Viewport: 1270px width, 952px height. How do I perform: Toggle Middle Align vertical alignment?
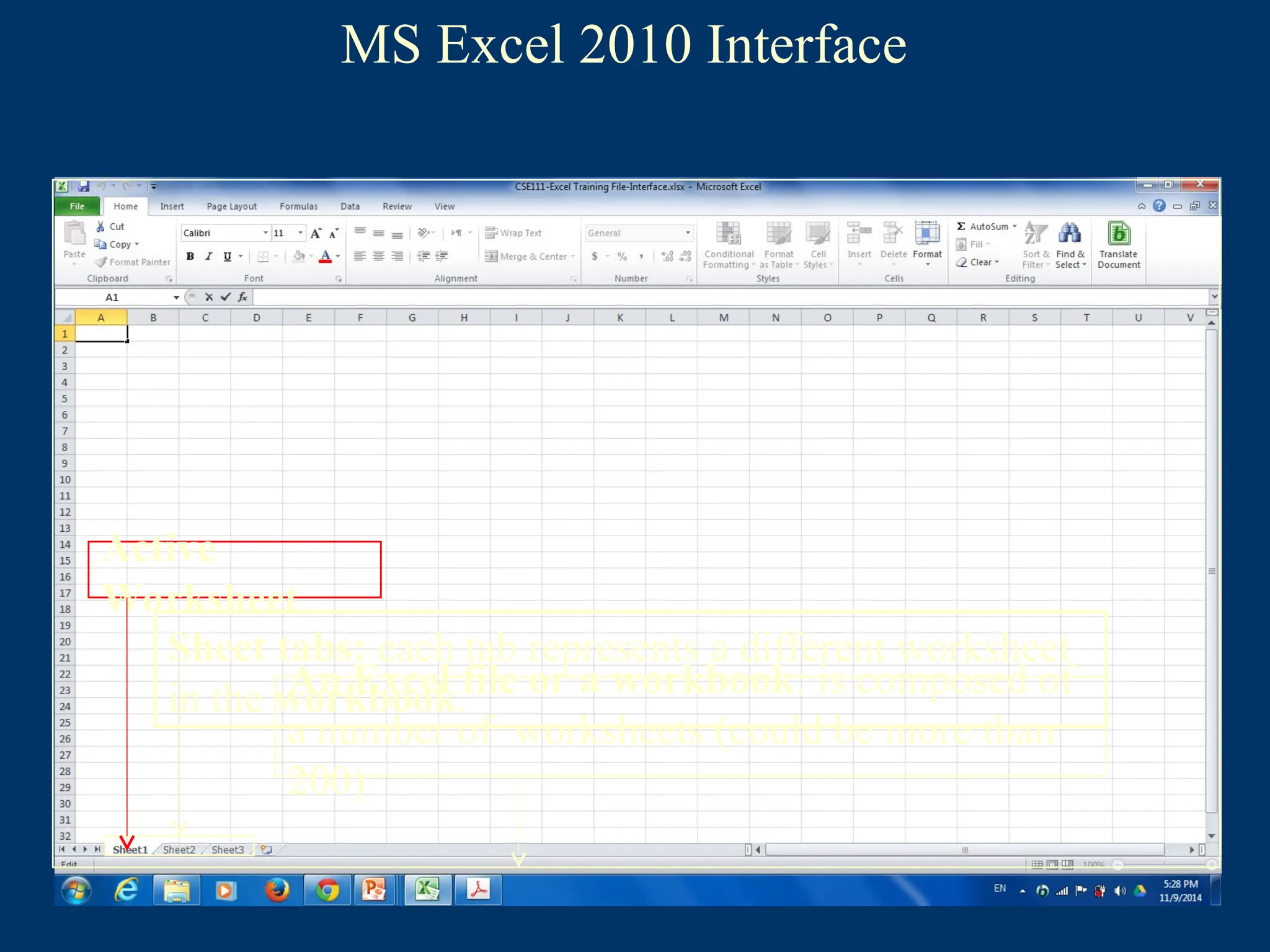coord(378,233)
